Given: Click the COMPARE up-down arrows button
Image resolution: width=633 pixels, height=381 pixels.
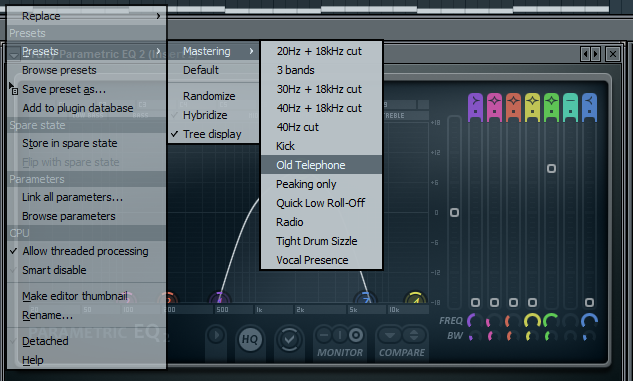Looking at the screenshot, I should 414,335.
